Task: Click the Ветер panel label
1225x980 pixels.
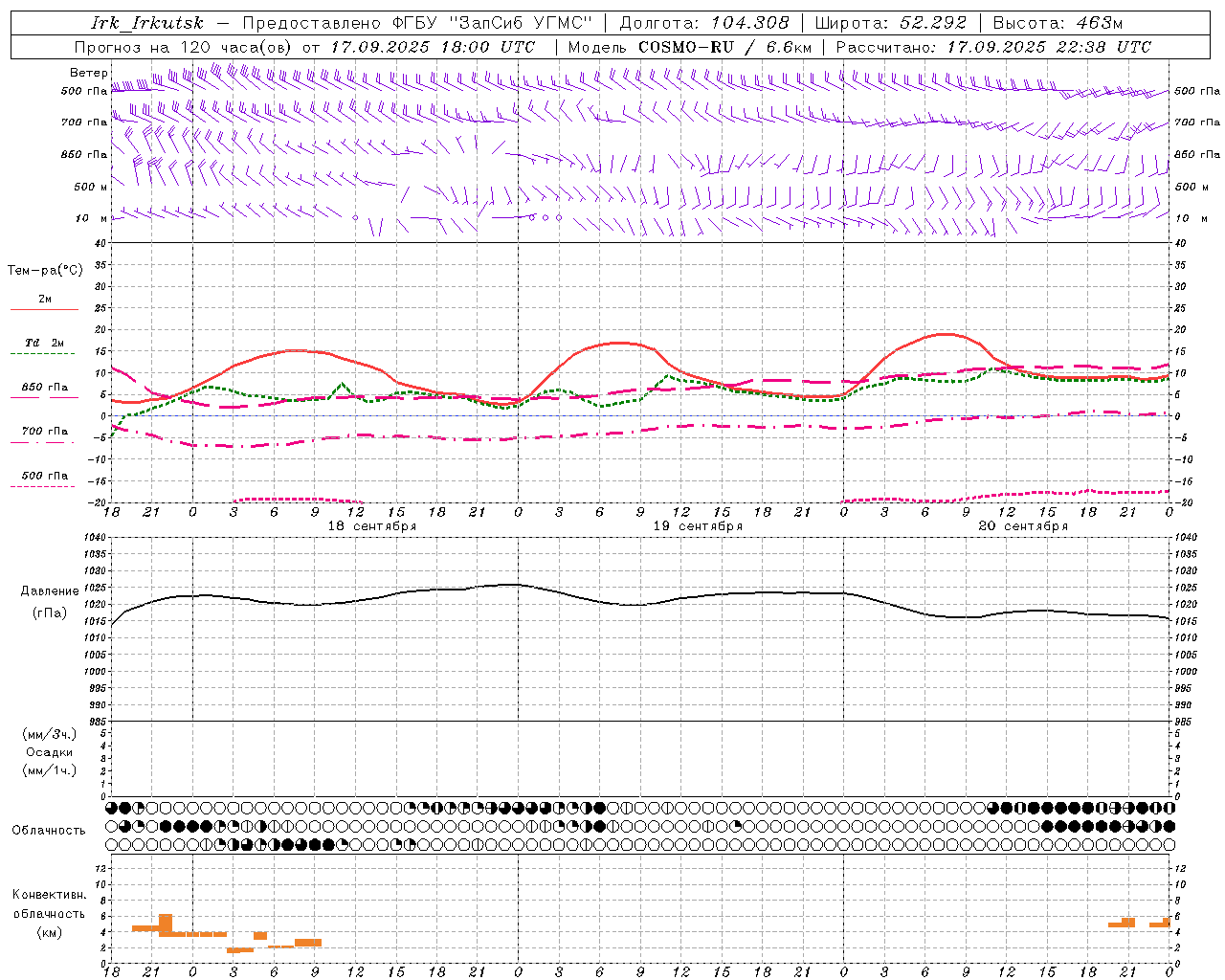Action: click(88, 73)
